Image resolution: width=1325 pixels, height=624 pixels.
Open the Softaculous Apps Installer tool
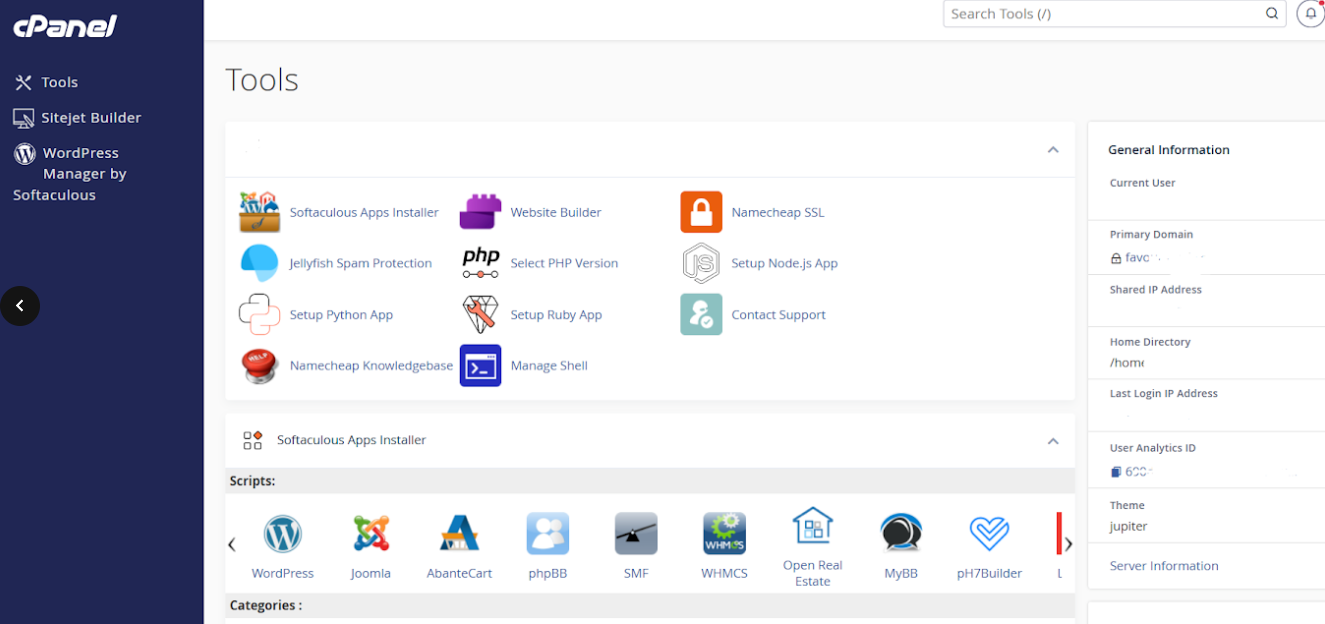(x=363, y=212)
